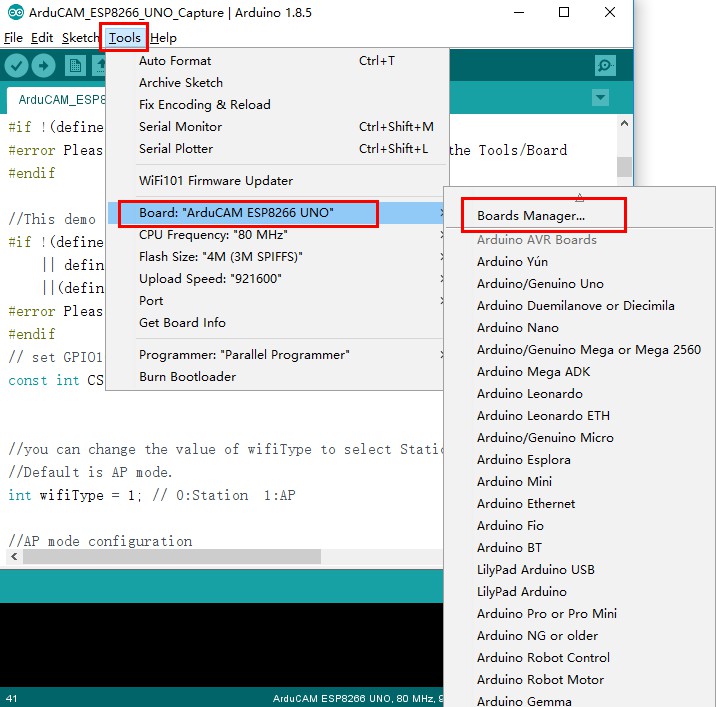Select Arduino/Genuino Mega or Mega 2560

[580, 349]
